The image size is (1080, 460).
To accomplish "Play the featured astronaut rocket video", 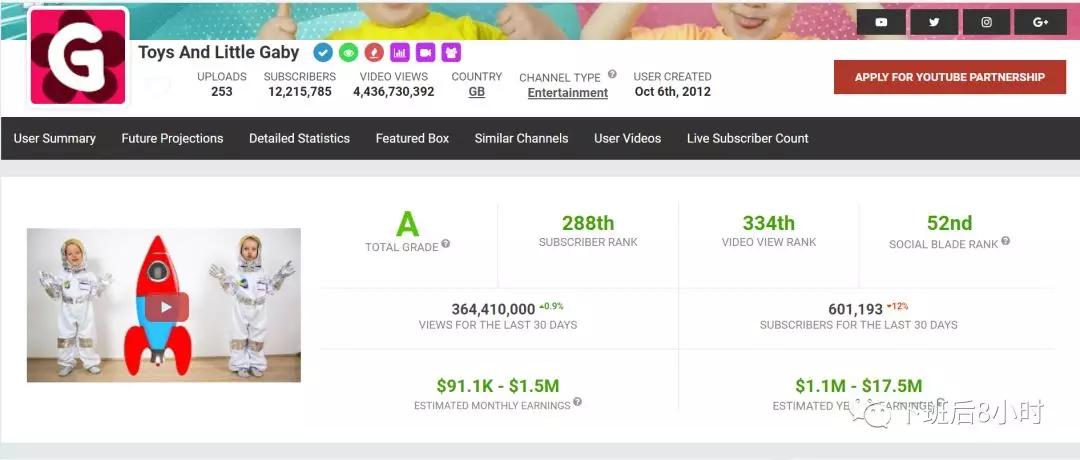I will (x=164, y=306).
